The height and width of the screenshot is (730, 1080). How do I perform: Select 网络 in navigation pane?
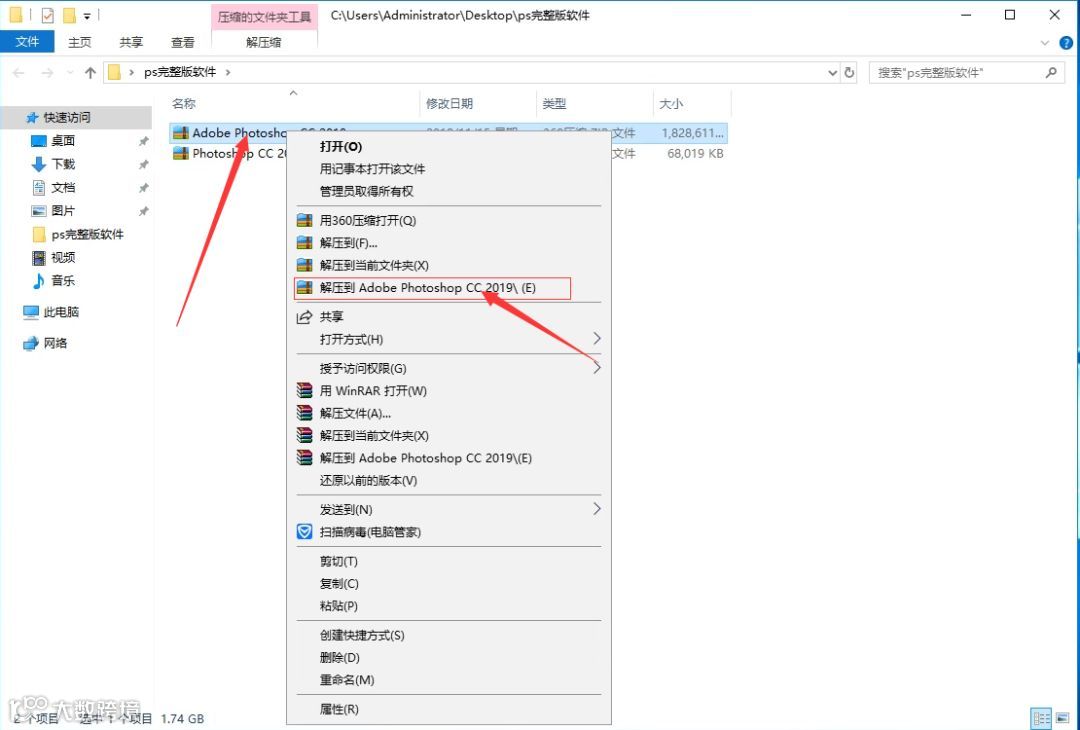55,343
